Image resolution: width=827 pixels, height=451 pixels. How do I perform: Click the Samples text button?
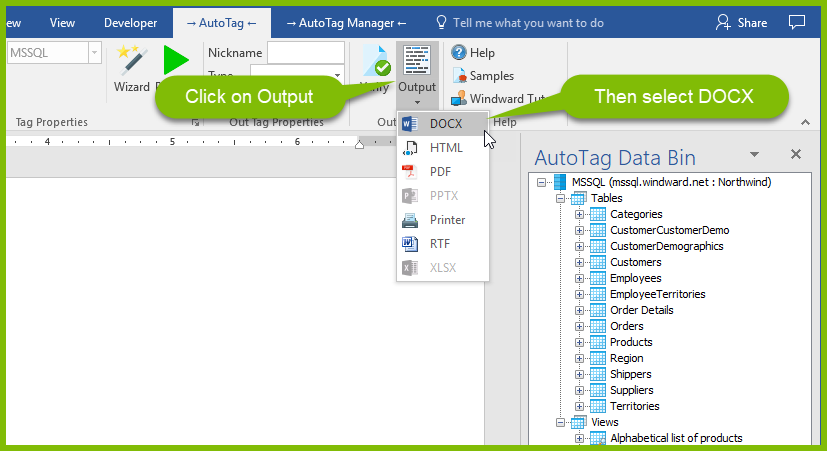click(x=492, y=76)
